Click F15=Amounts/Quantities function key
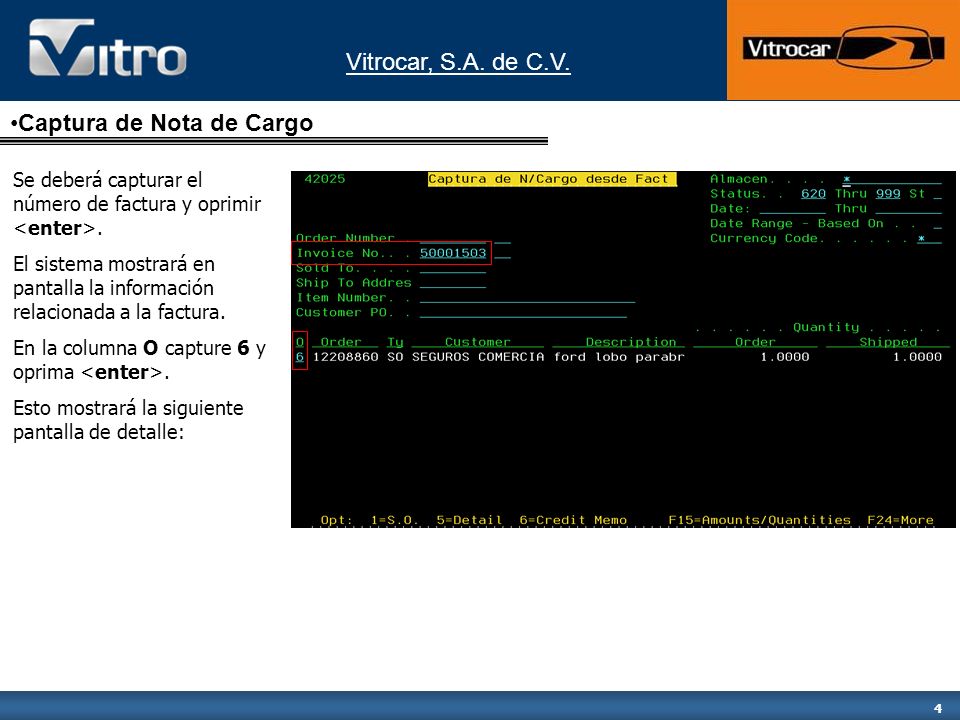 click(x=759, y=520)
